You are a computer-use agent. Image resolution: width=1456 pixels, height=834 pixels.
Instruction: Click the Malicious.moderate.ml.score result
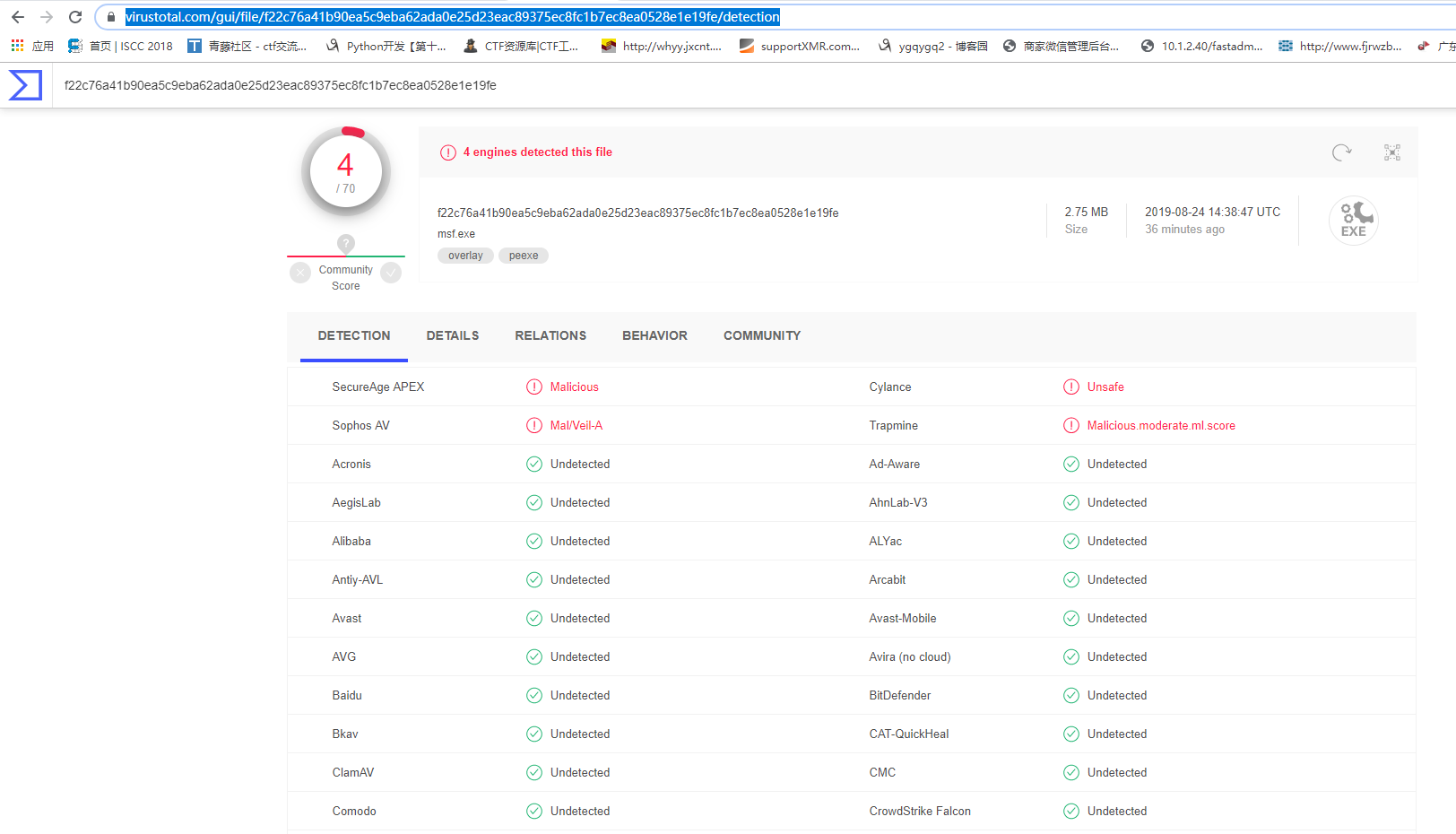(1161, 425)
